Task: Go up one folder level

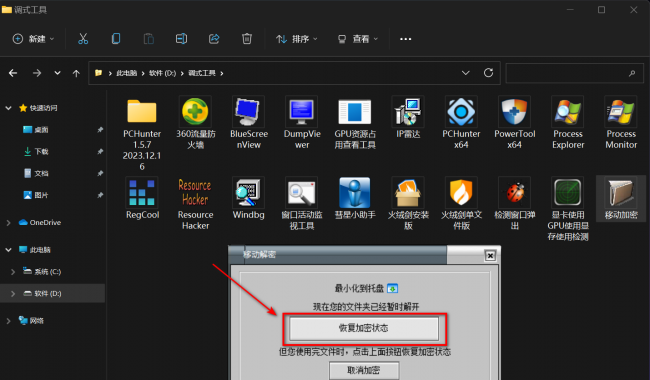Action: pos(76,73)
